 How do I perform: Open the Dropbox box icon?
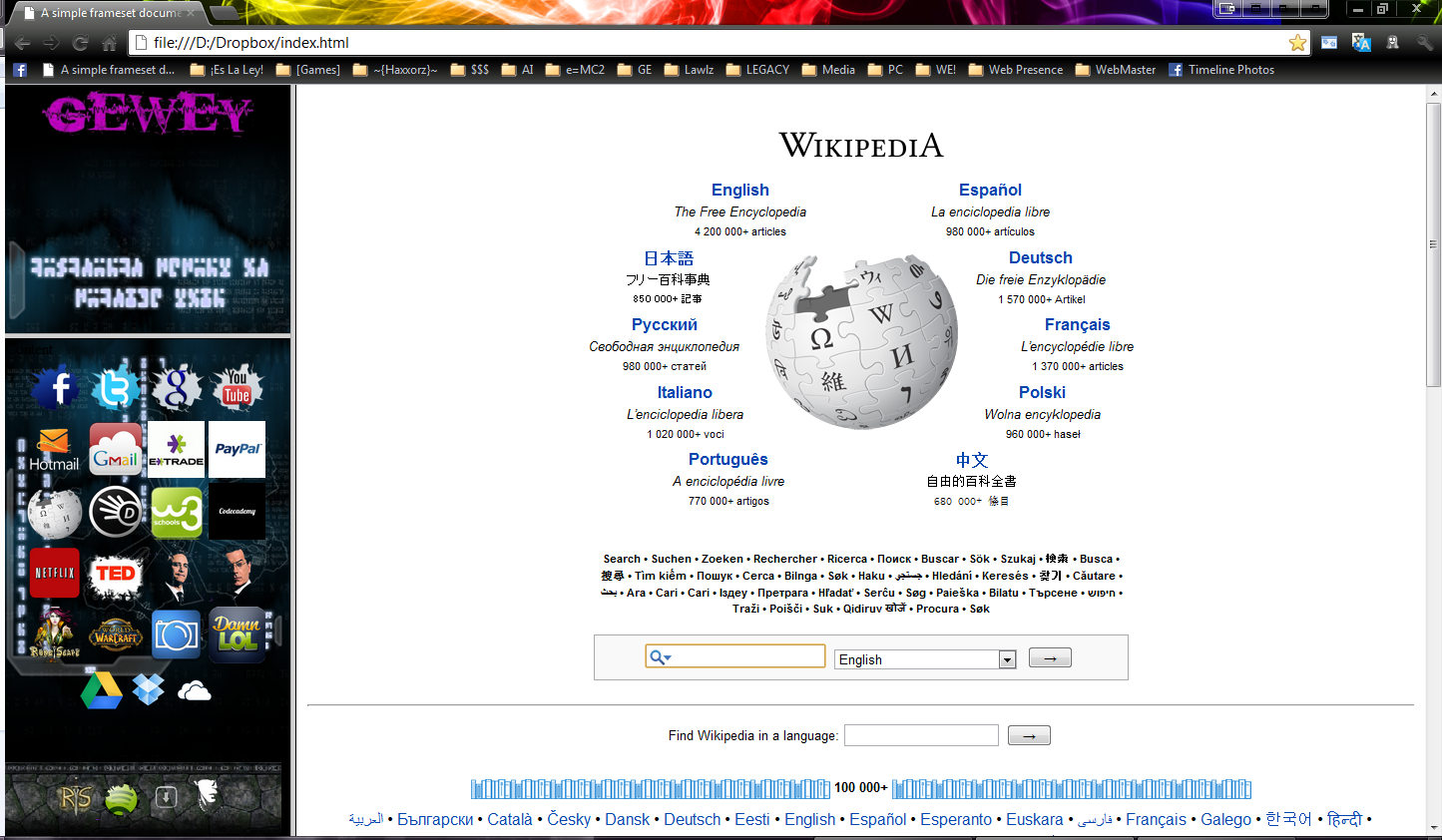[149, 689]
